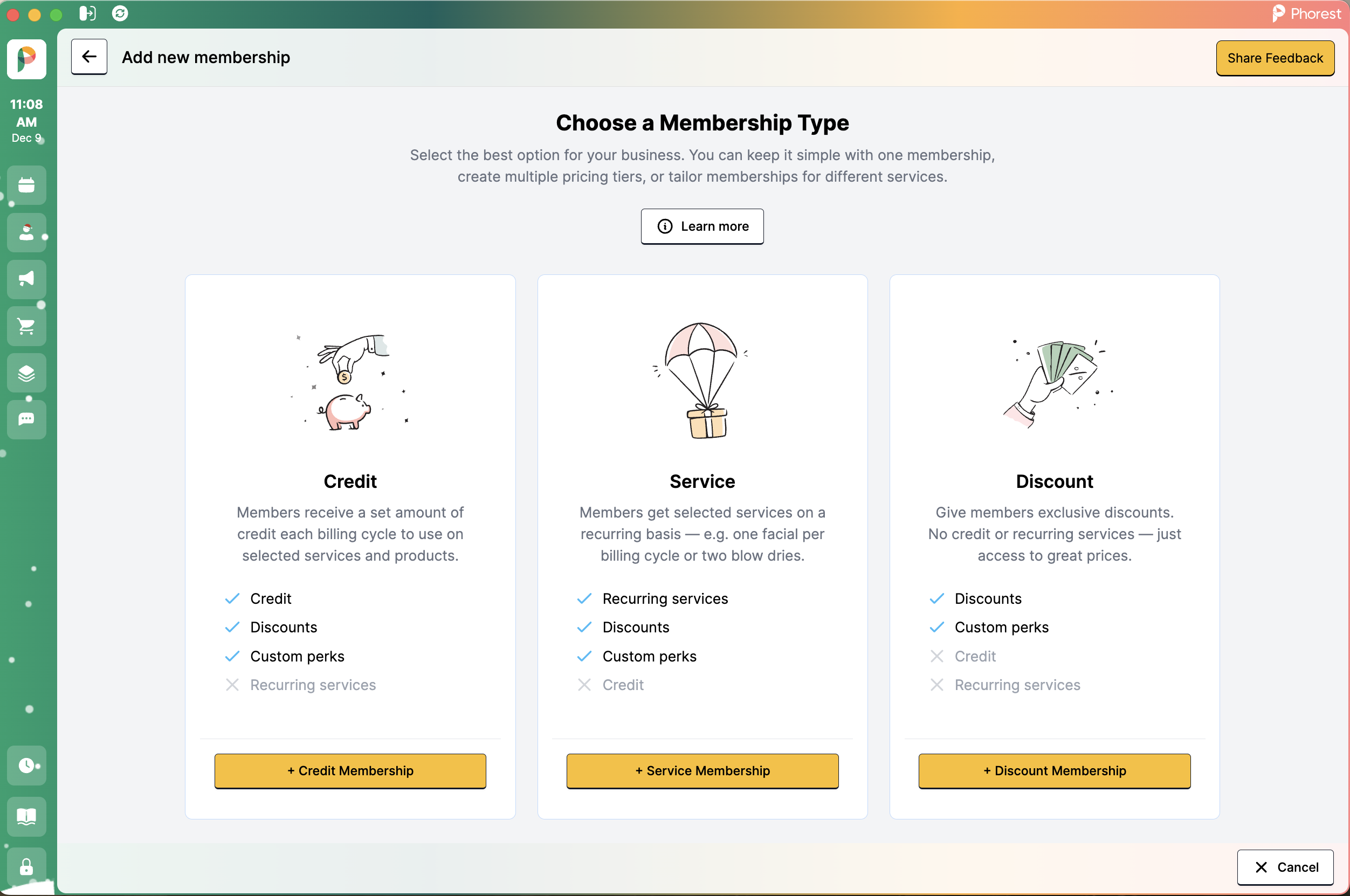Create a Credit Membership

[350, 770]
